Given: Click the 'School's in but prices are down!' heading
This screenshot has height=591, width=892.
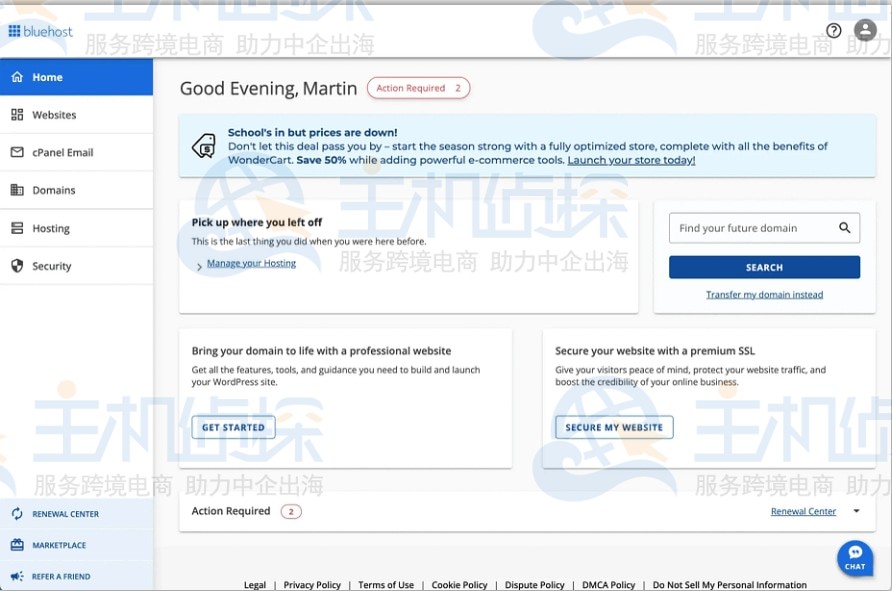Looking at the screenshot, I should click(x=312, y=133).
